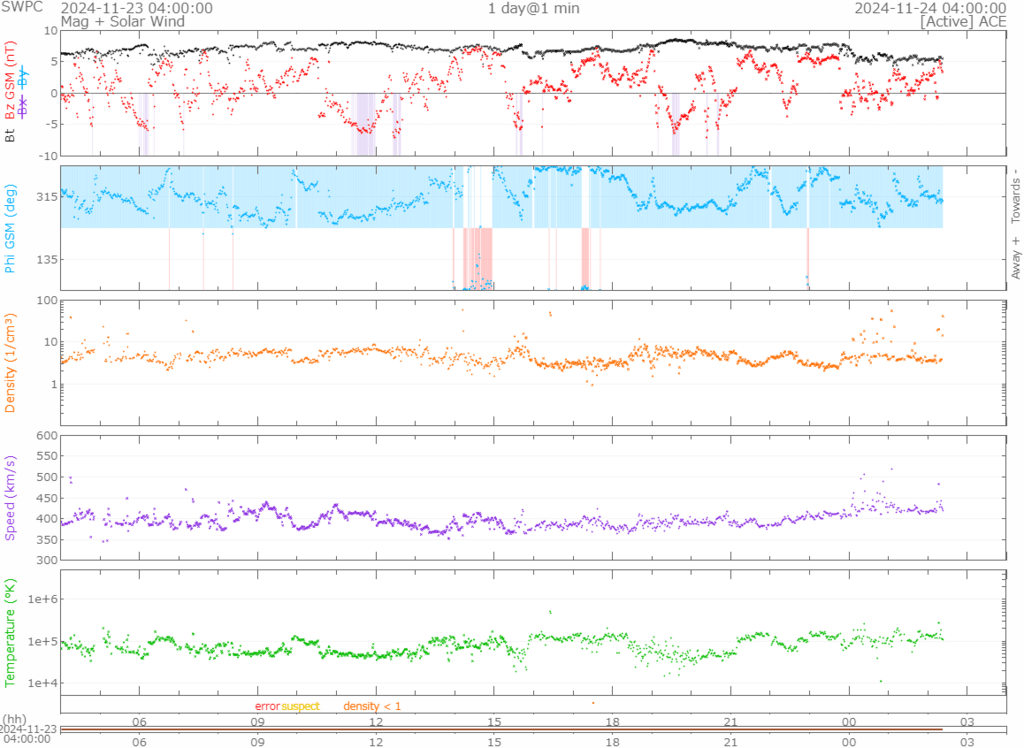Image resolution: width=1024 pixels, height=748 pixels.
Task: Click the yellow 'suspect' legend entry
Action: (x=300, y=706)
